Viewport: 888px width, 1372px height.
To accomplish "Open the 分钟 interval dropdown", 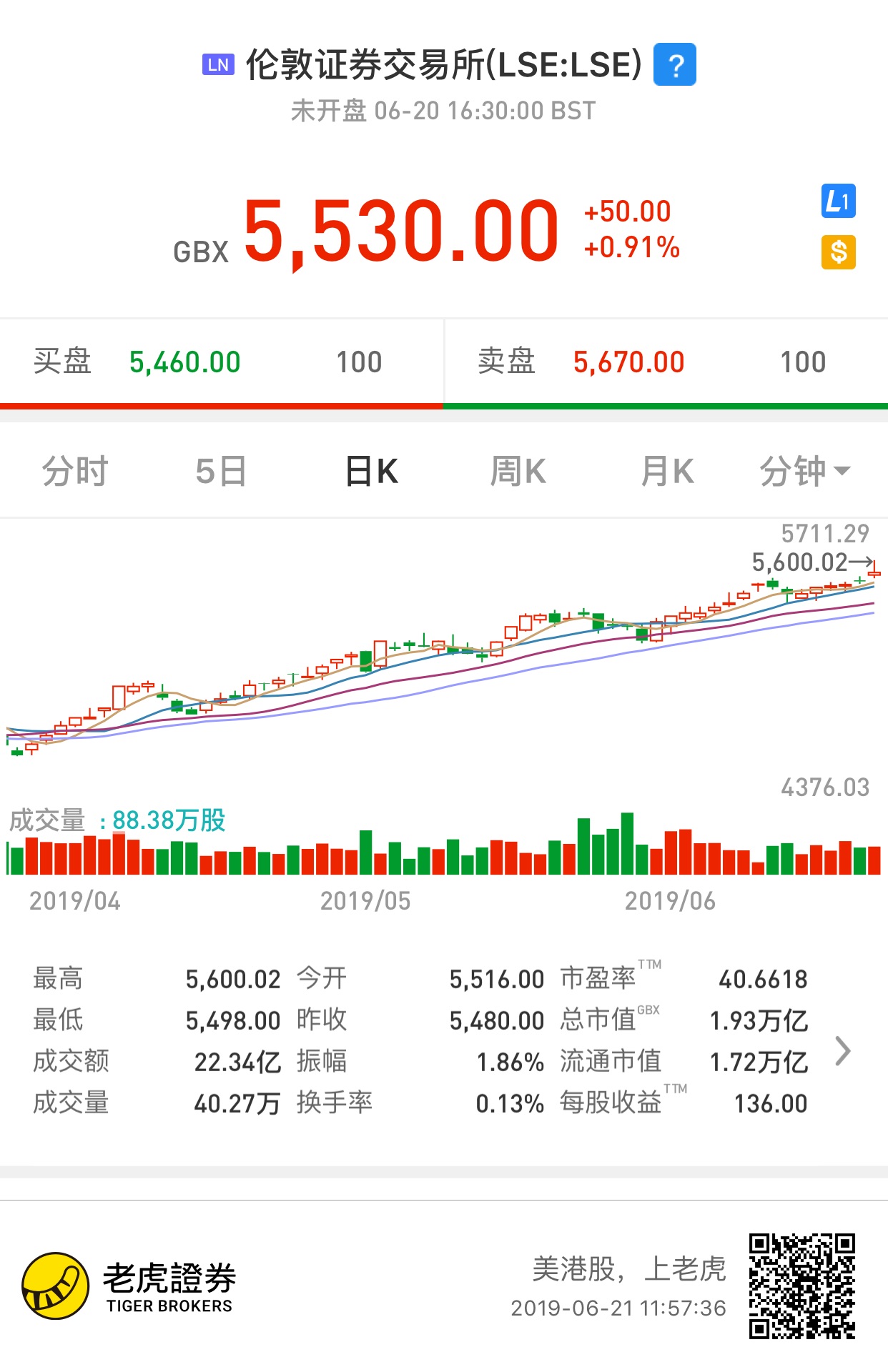I will (805, 472).
